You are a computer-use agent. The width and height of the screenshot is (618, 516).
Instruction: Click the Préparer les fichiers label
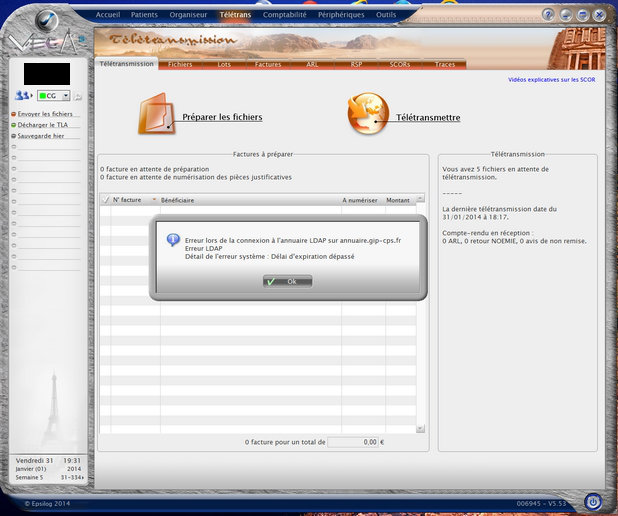222,117
